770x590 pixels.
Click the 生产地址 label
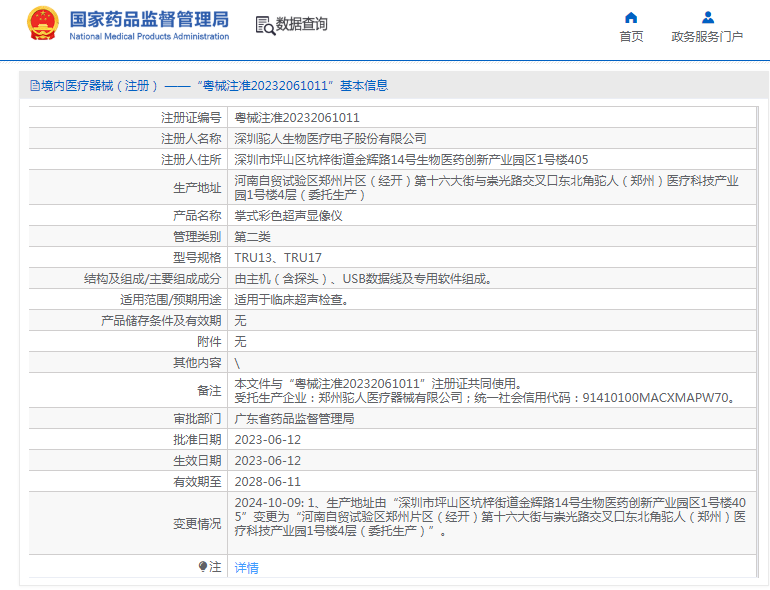197,188
